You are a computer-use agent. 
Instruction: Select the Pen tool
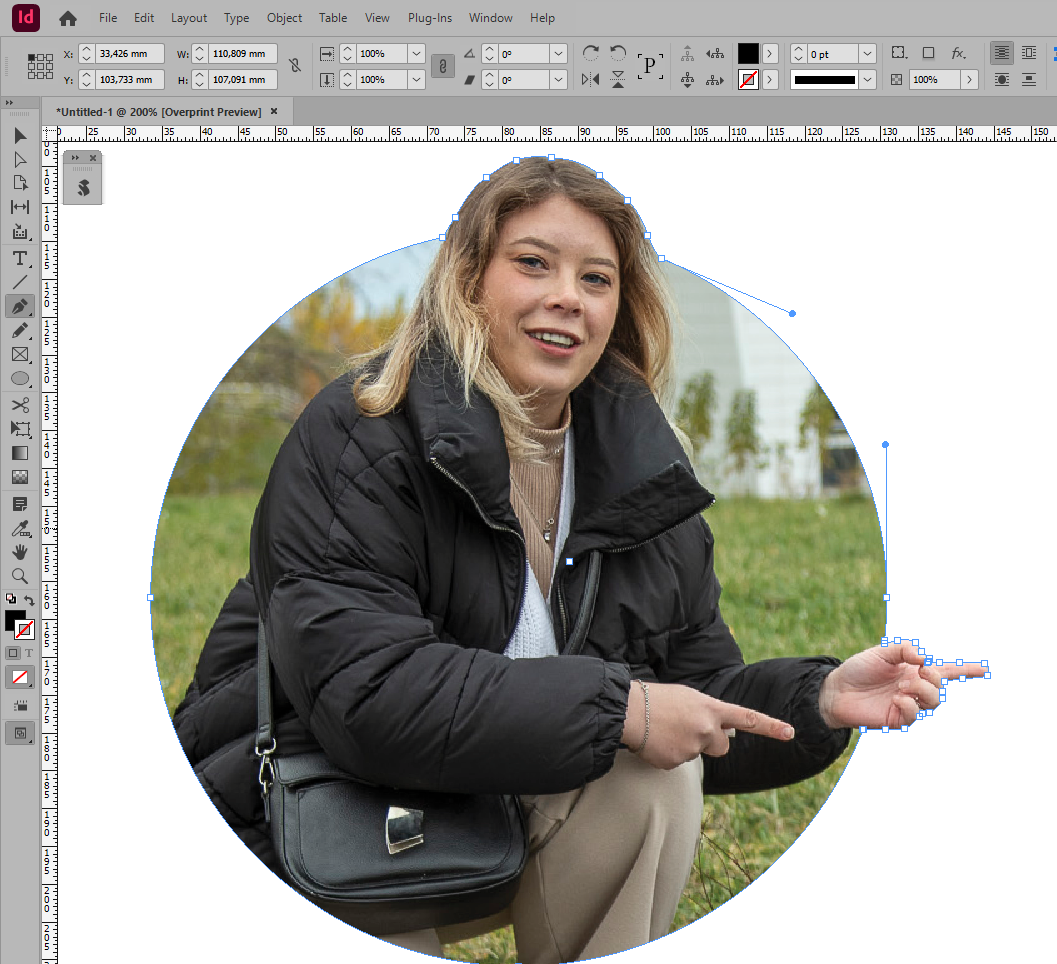pyautogui.click(x=20, y=306)
